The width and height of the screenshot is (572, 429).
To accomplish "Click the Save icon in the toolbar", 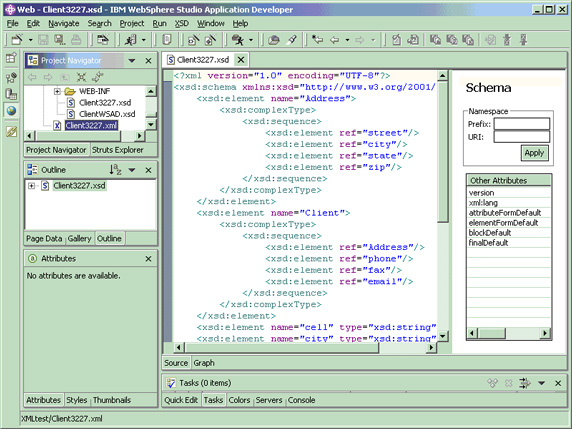I will pos(43,39).
